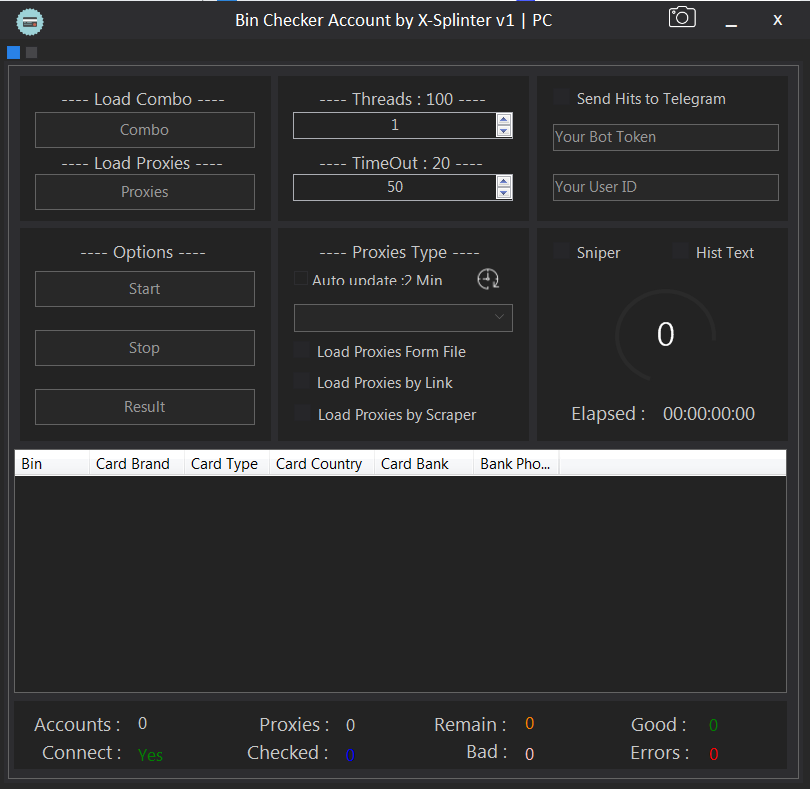The height and width of the screenshot is (789, 810).
Task: Minimize the Bin Checker window
Action: pos(732,20)
